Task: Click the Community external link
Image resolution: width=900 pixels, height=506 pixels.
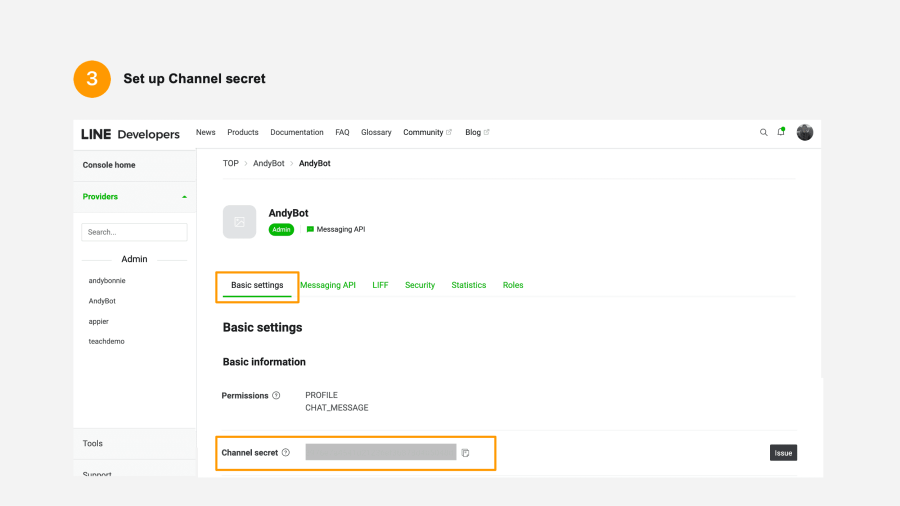Action: (x=427, y=132)
